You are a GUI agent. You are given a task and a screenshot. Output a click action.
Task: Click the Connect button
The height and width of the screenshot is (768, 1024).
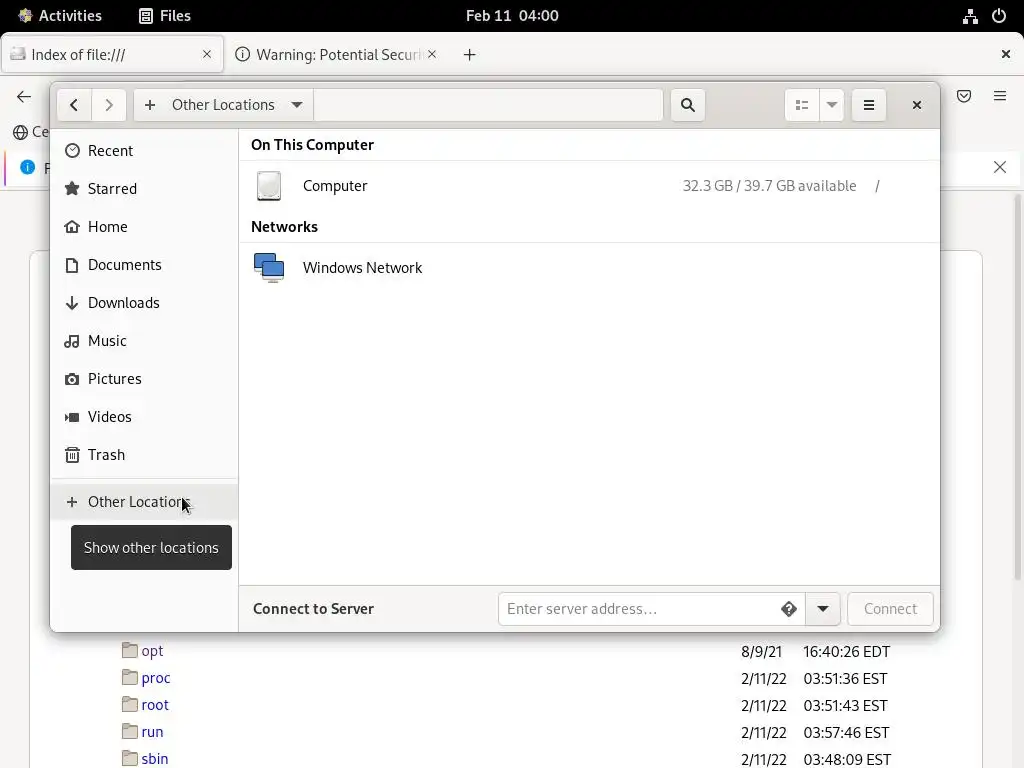click(890, 609)
